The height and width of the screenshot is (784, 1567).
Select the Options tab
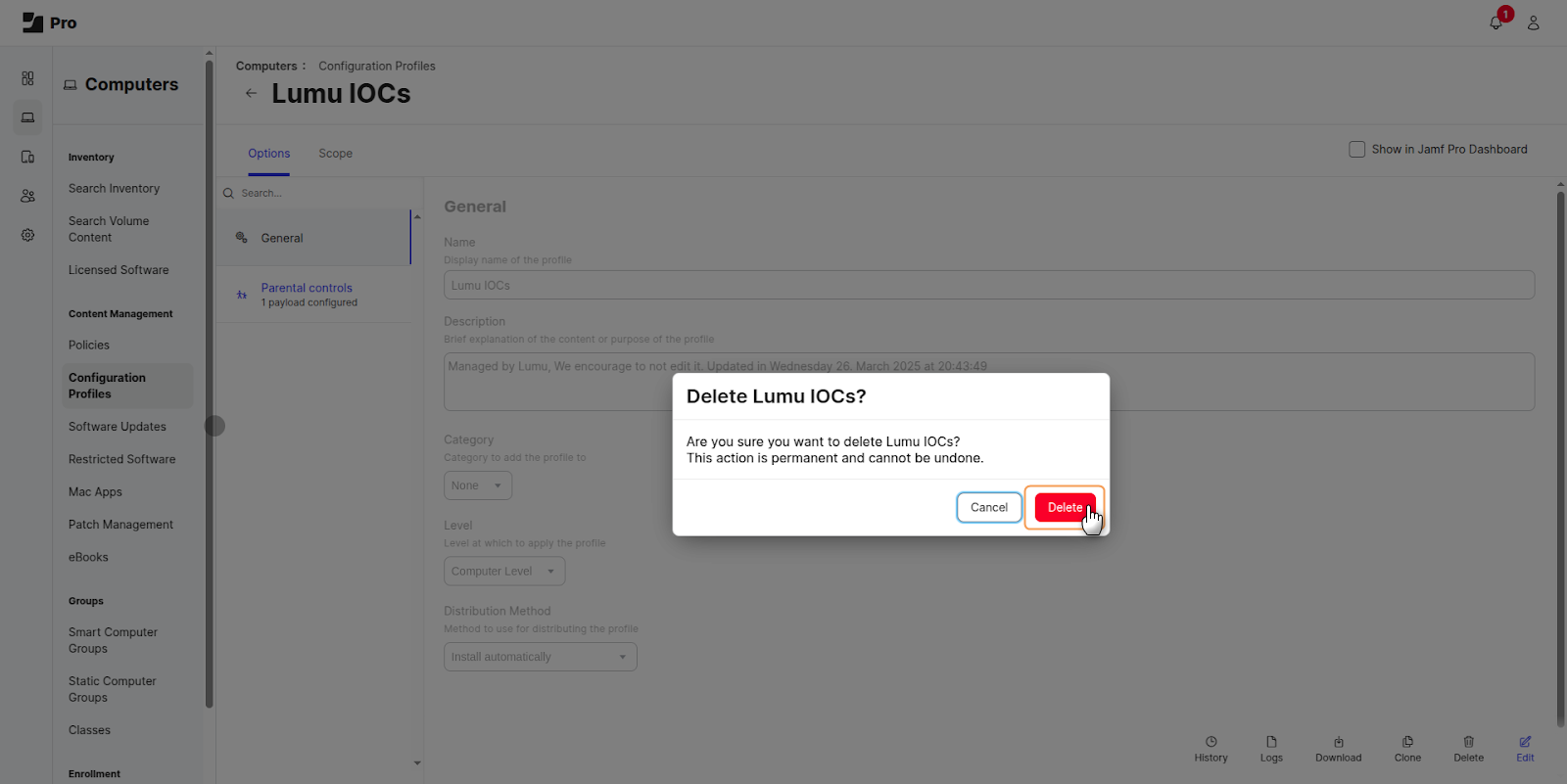click(x=268, y=154)
